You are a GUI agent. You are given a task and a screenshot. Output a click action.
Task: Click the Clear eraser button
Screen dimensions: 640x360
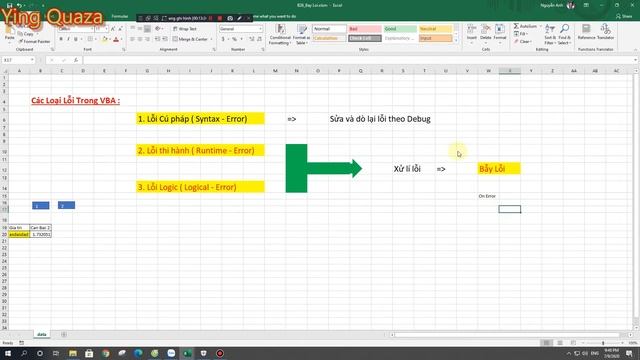[x=523, y=42]
